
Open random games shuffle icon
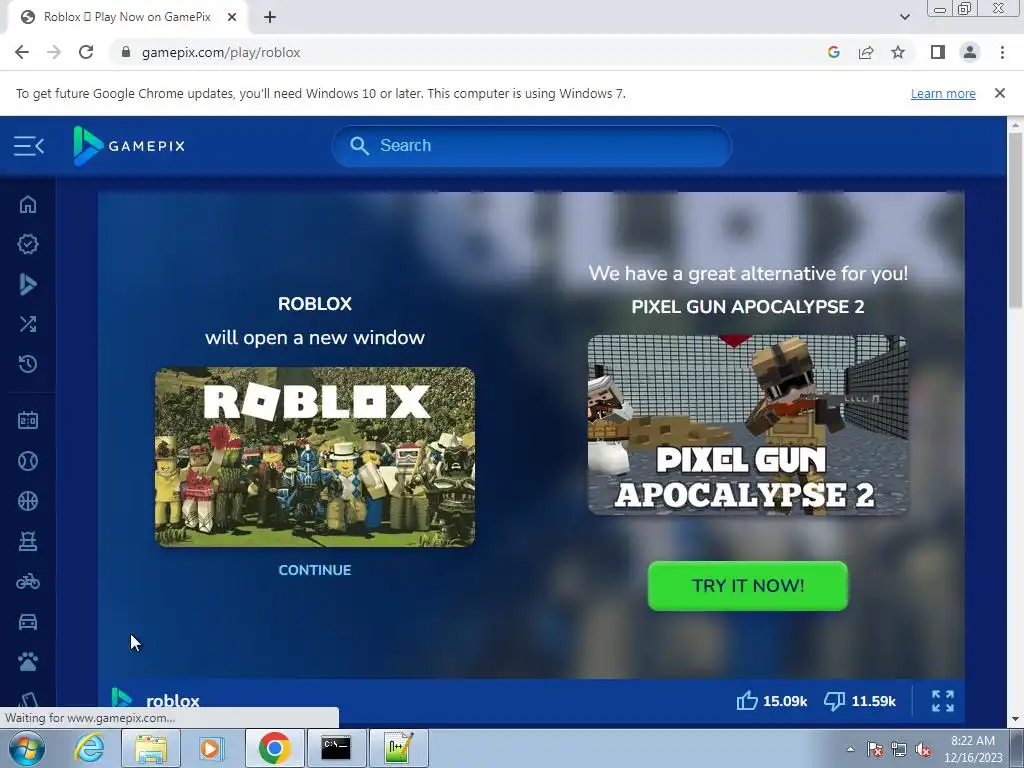pos(27,324)
